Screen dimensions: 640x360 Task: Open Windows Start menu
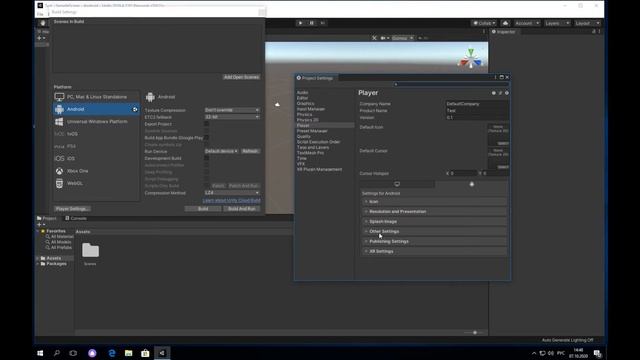[x=40, y=353]
